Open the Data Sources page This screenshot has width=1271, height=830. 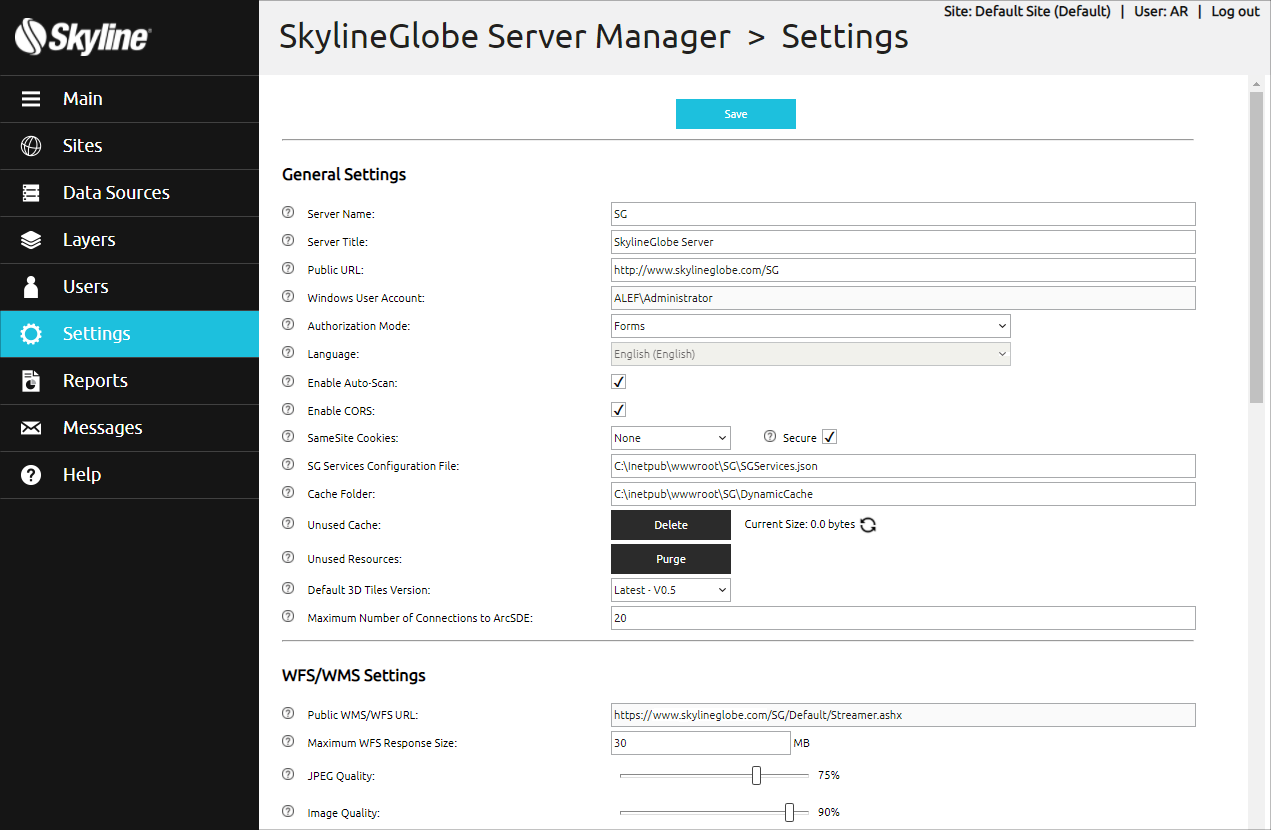[x=129, y=193]
